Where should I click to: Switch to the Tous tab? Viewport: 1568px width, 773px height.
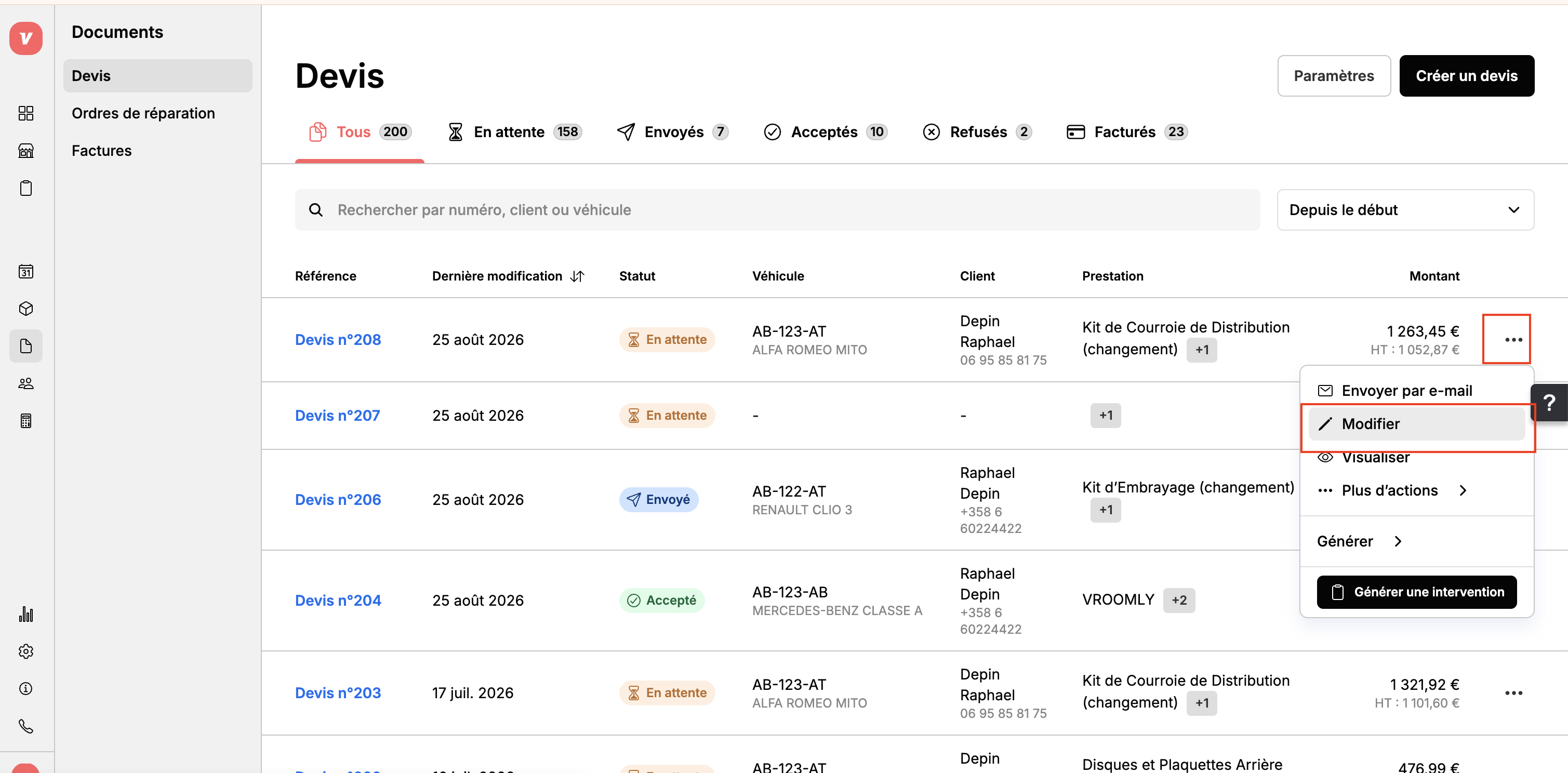pos(360,132)
